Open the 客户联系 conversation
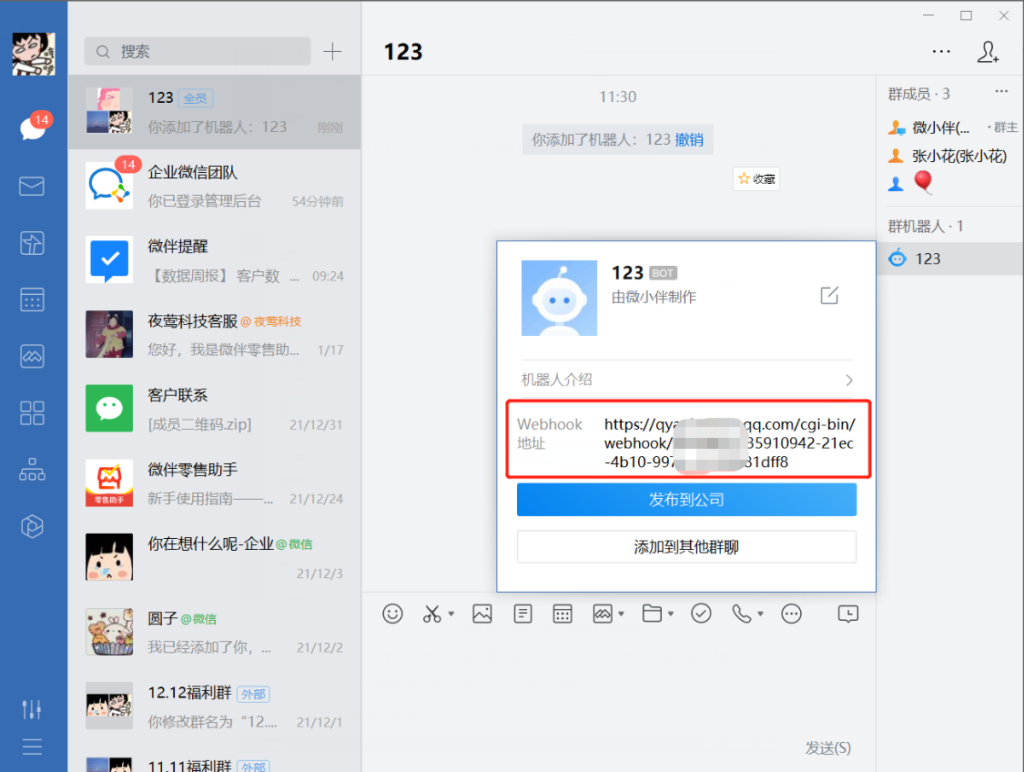This screenshot has width=1024, height=772. [214, 410]
